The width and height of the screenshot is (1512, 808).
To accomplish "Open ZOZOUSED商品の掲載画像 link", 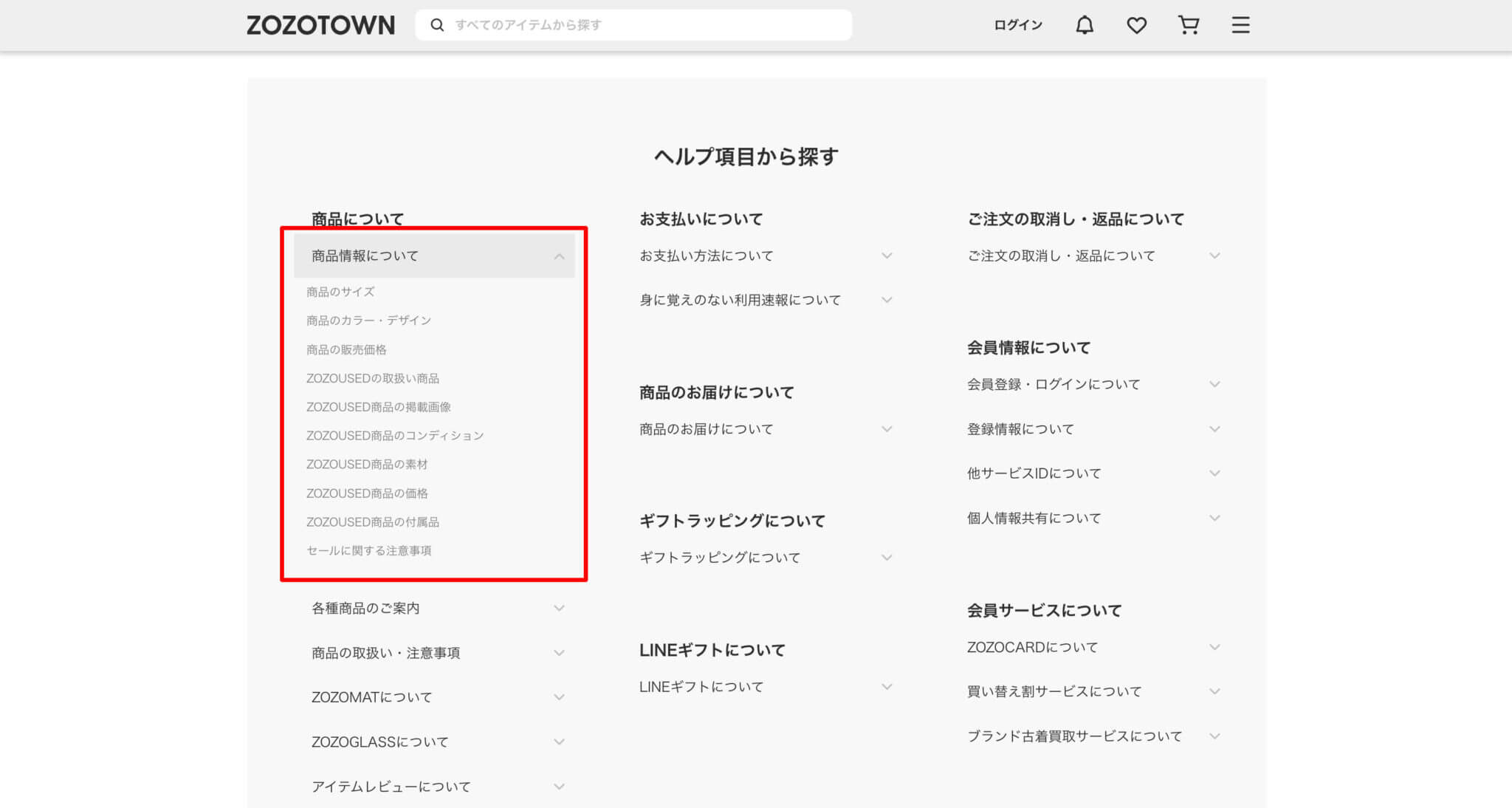I will [x=379, y=407].
